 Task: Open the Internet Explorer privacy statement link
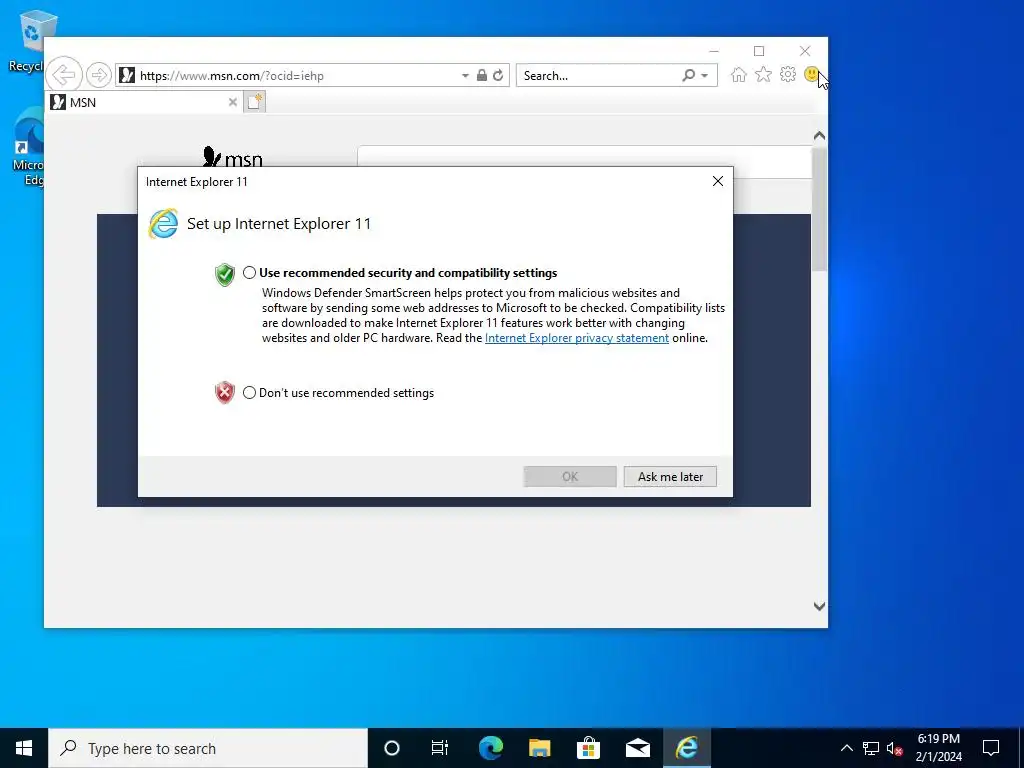pyautogui.click(x=577, y=338)
